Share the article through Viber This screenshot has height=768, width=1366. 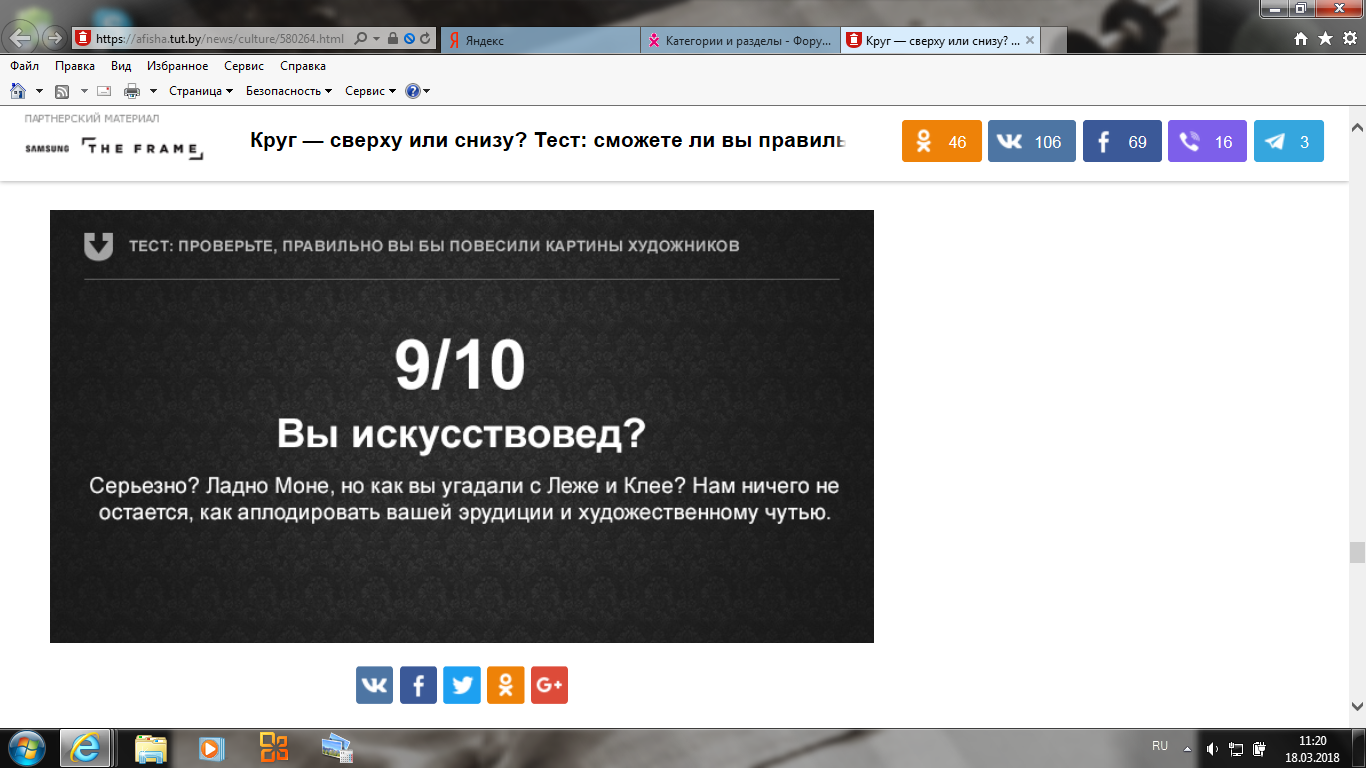(1207, 142)
